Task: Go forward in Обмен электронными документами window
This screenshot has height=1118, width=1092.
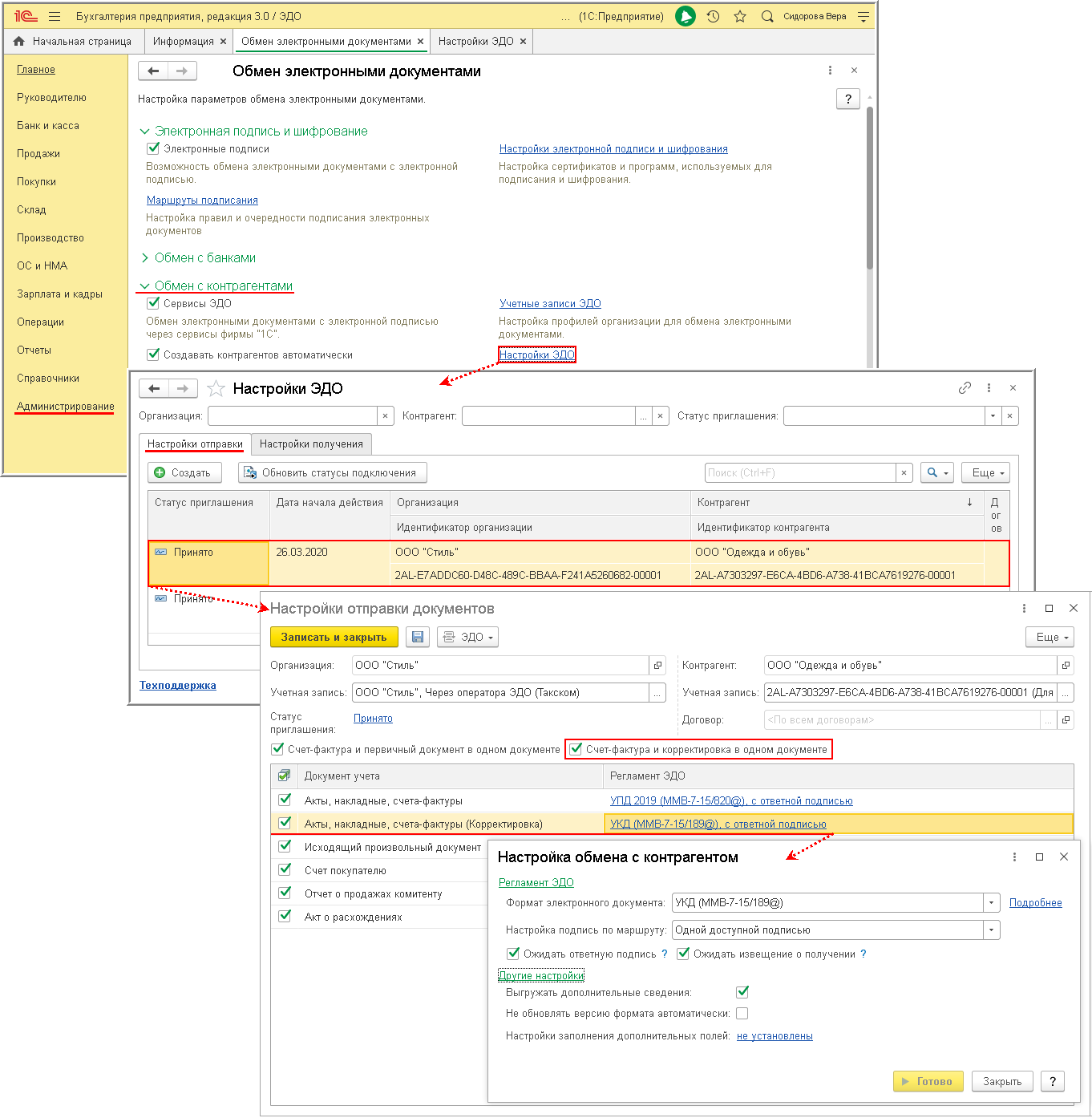Action: click(x=182, y=71)
